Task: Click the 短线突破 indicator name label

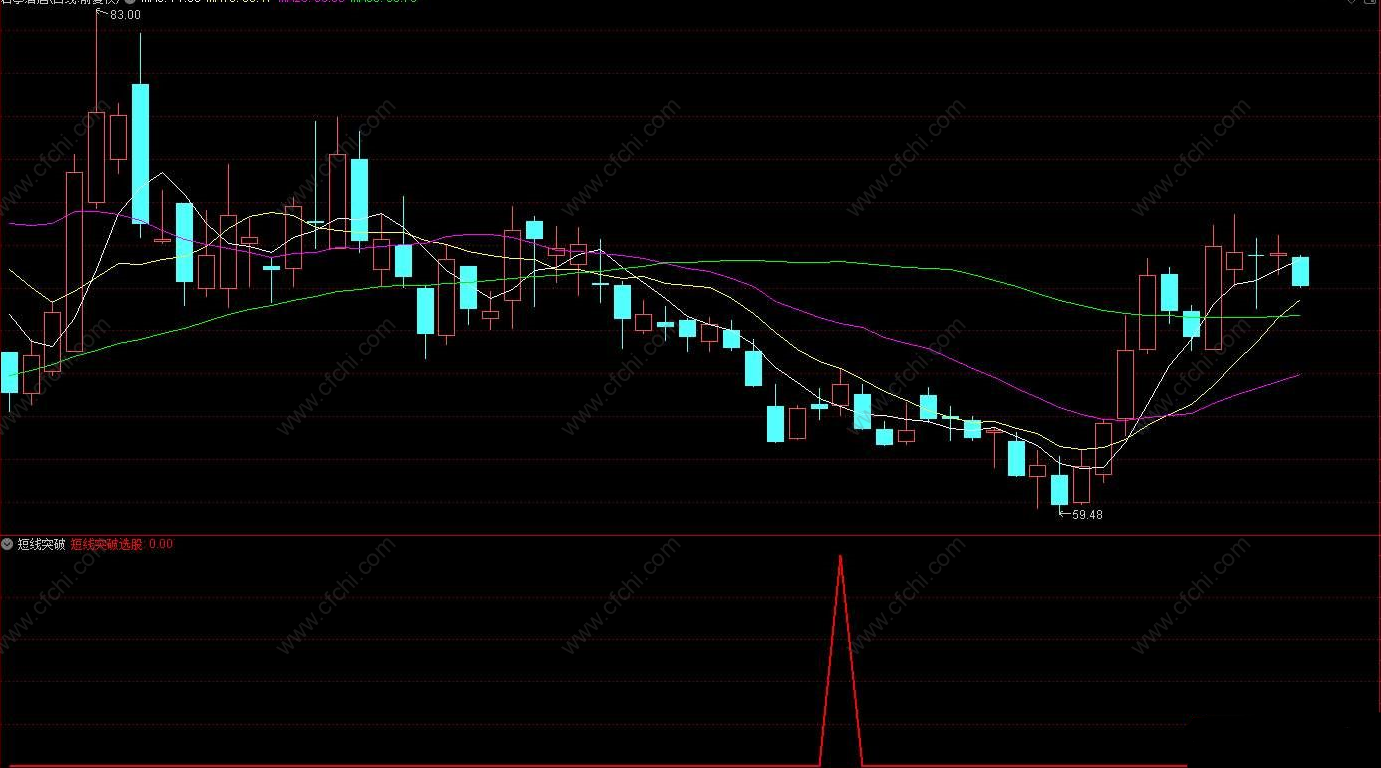Action: coord(41,544)
